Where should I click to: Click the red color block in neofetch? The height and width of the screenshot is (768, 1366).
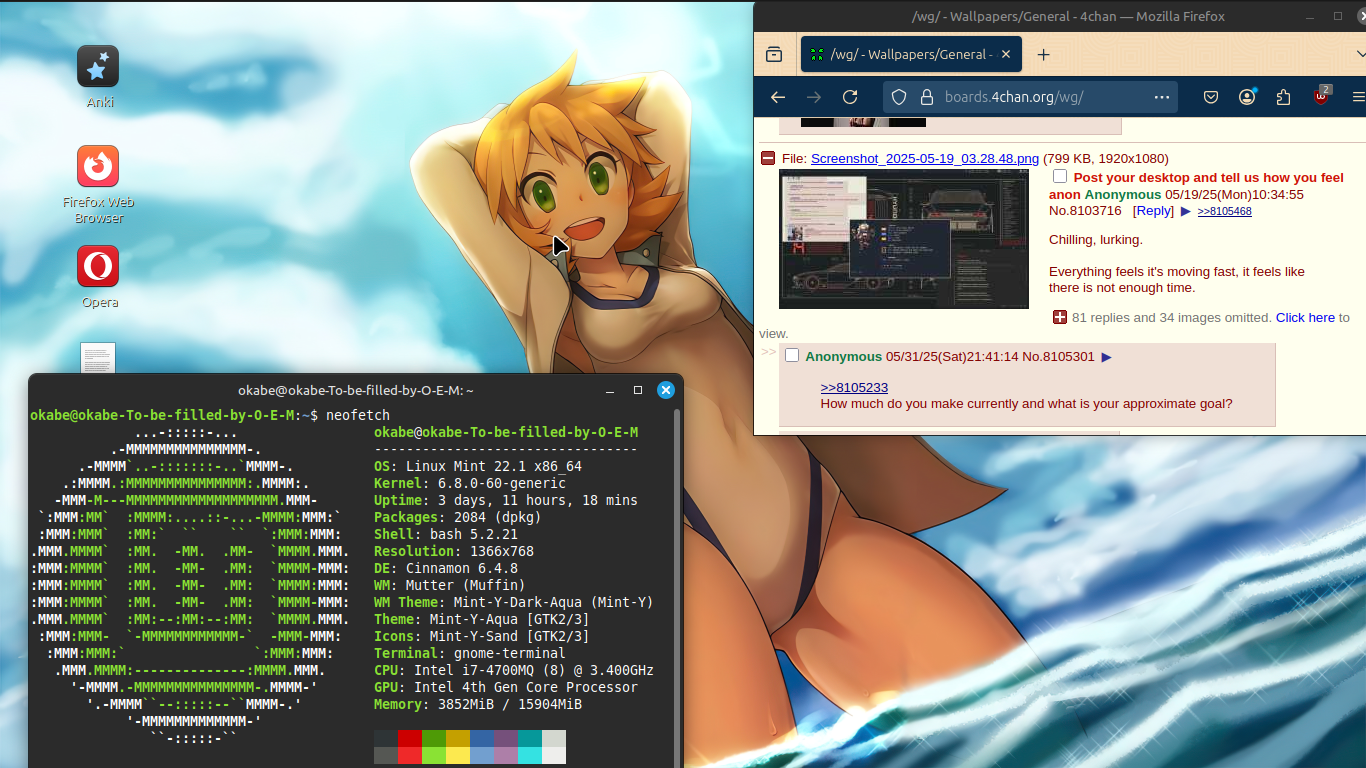409,738
